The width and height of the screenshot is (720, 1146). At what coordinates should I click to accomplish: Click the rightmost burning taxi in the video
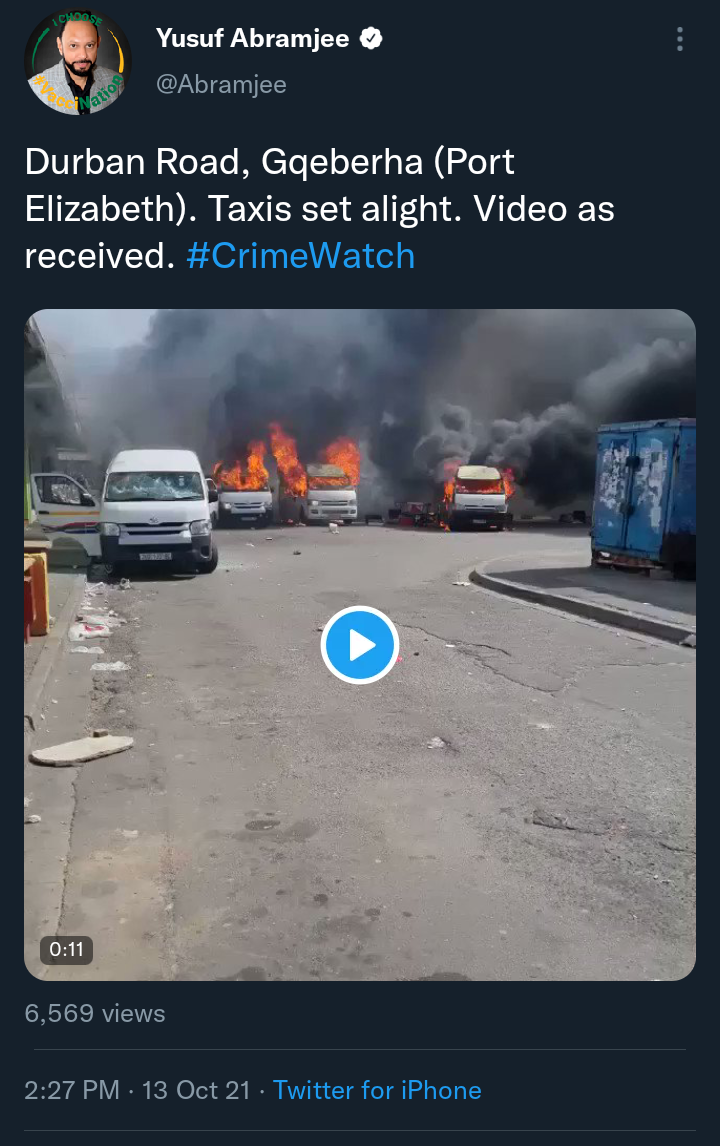coord(479,497)
